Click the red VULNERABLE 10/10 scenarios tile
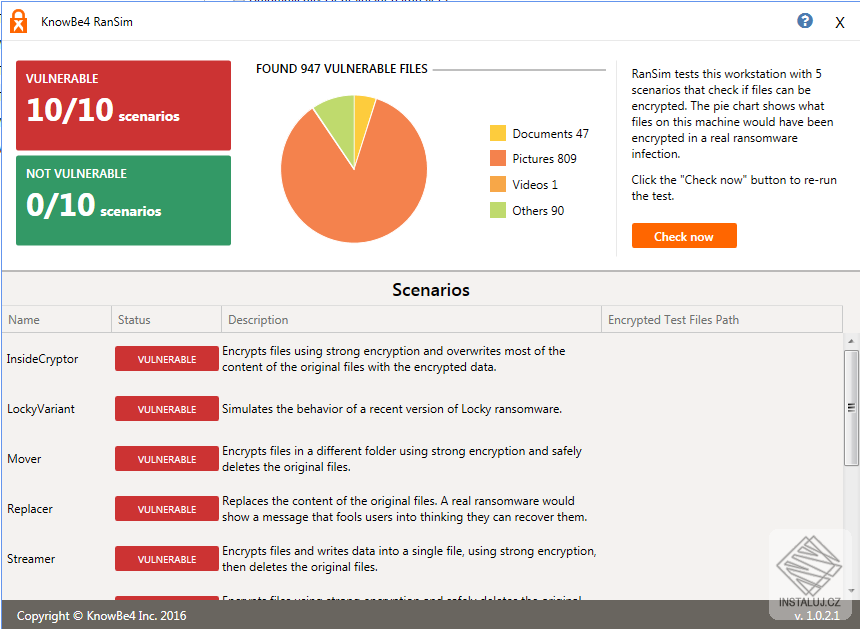Screen dimensions: 860x629 click(x=123, y=105)
